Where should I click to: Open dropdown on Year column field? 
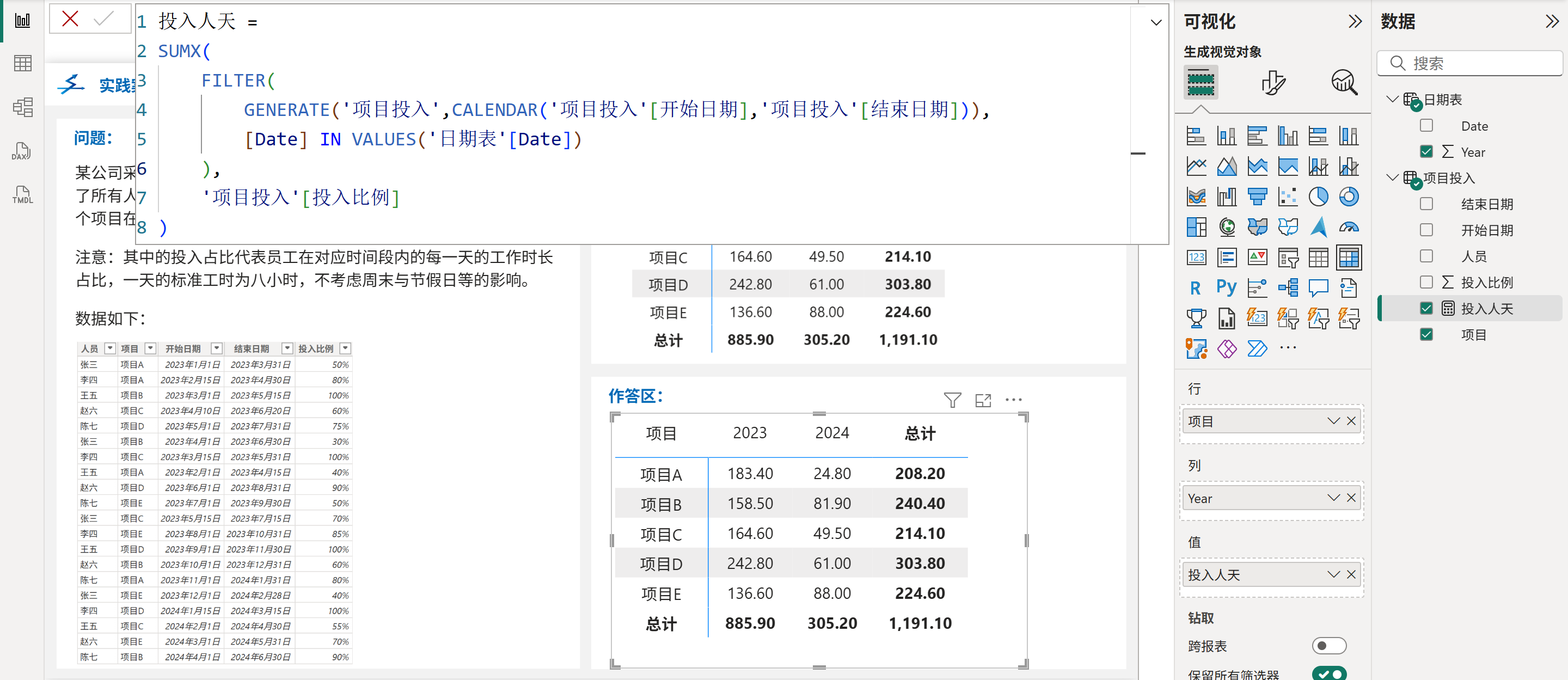(x=1333, y=498)
